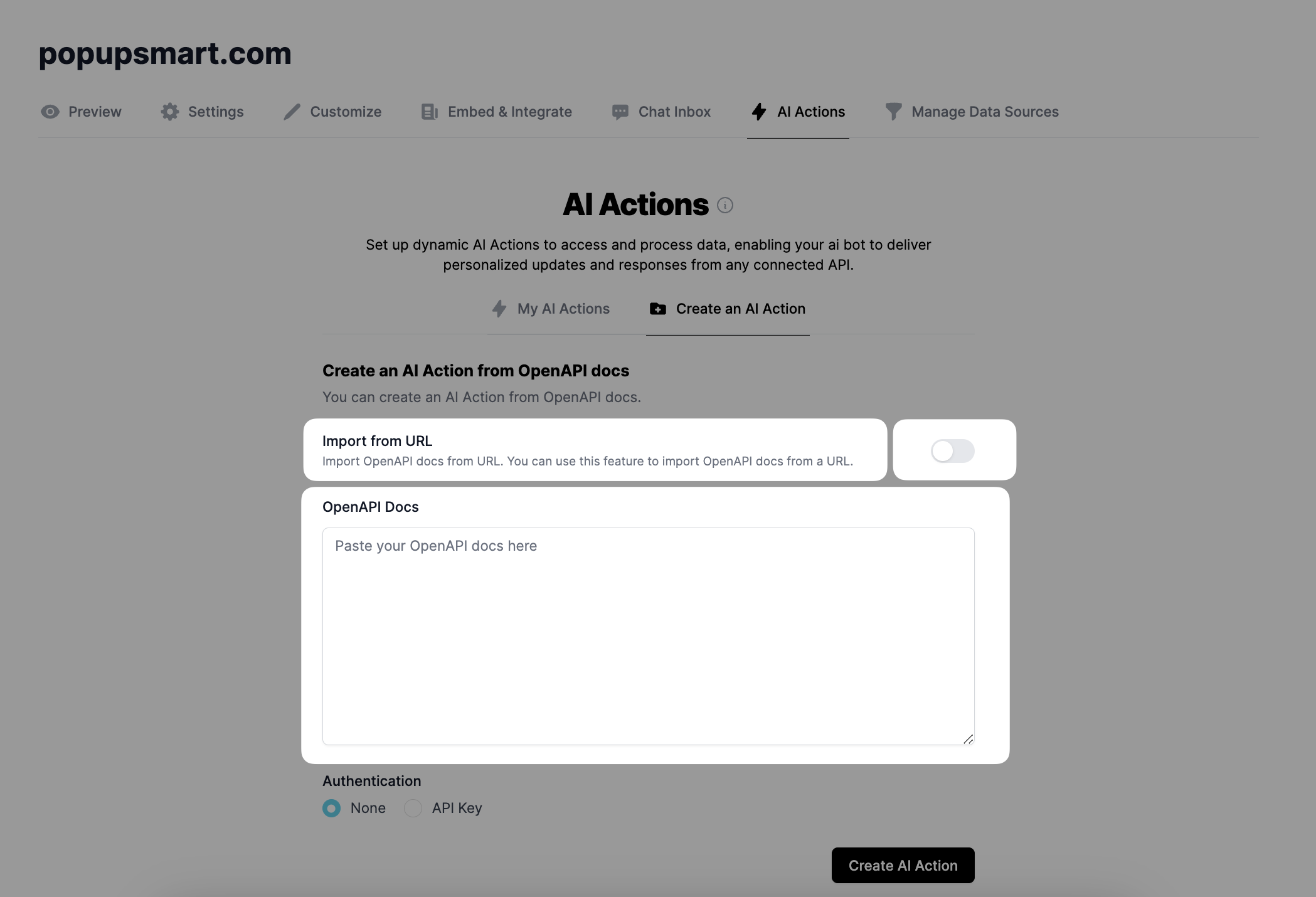The height and width of the screenshot is (897, 1316).
Task: Click the Settings navigation menu item
Action: (x=201, y=111)
